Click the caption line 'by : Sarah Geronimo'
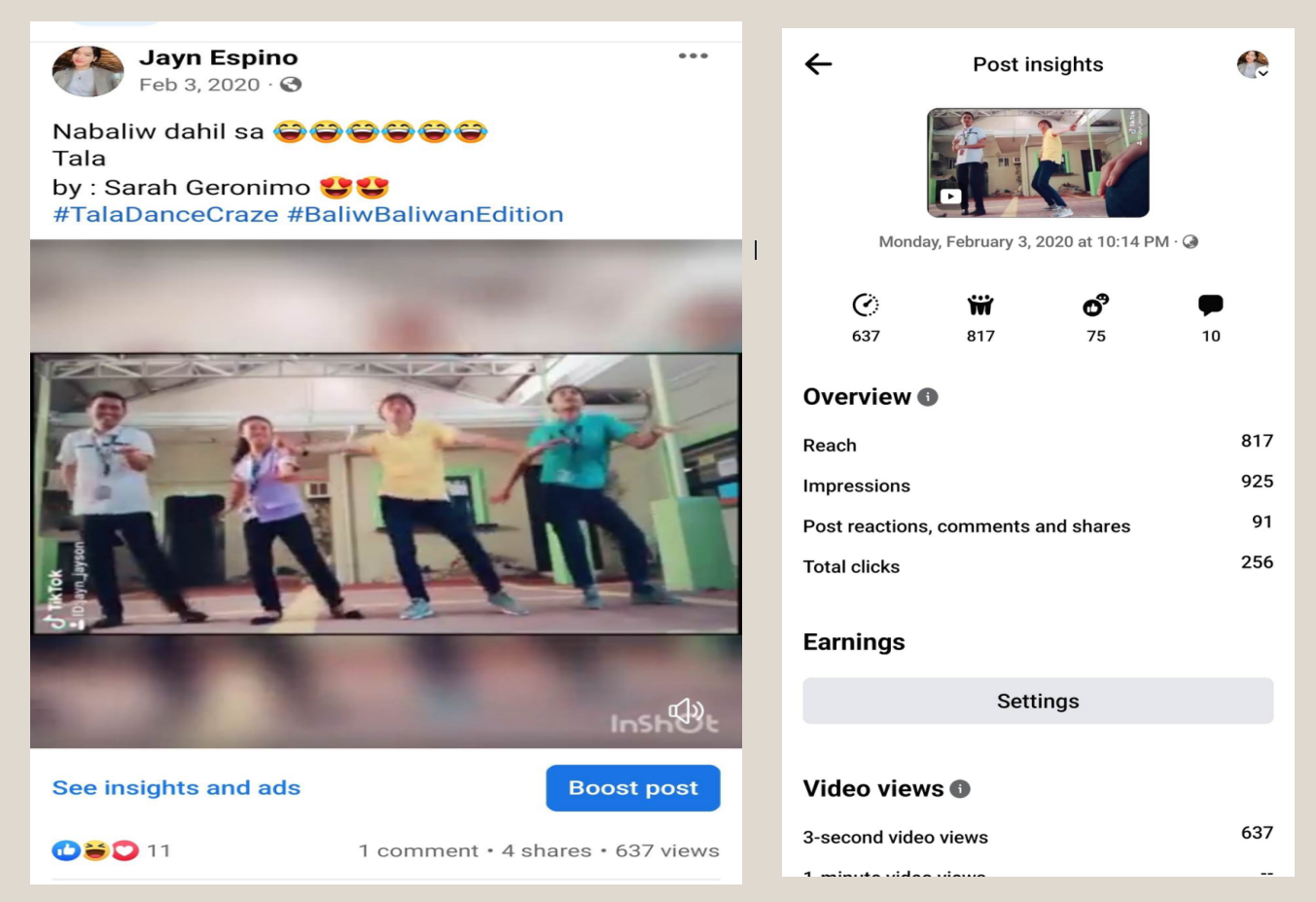Viewport: 1316px width, 902px height. (x=181, y=187)
